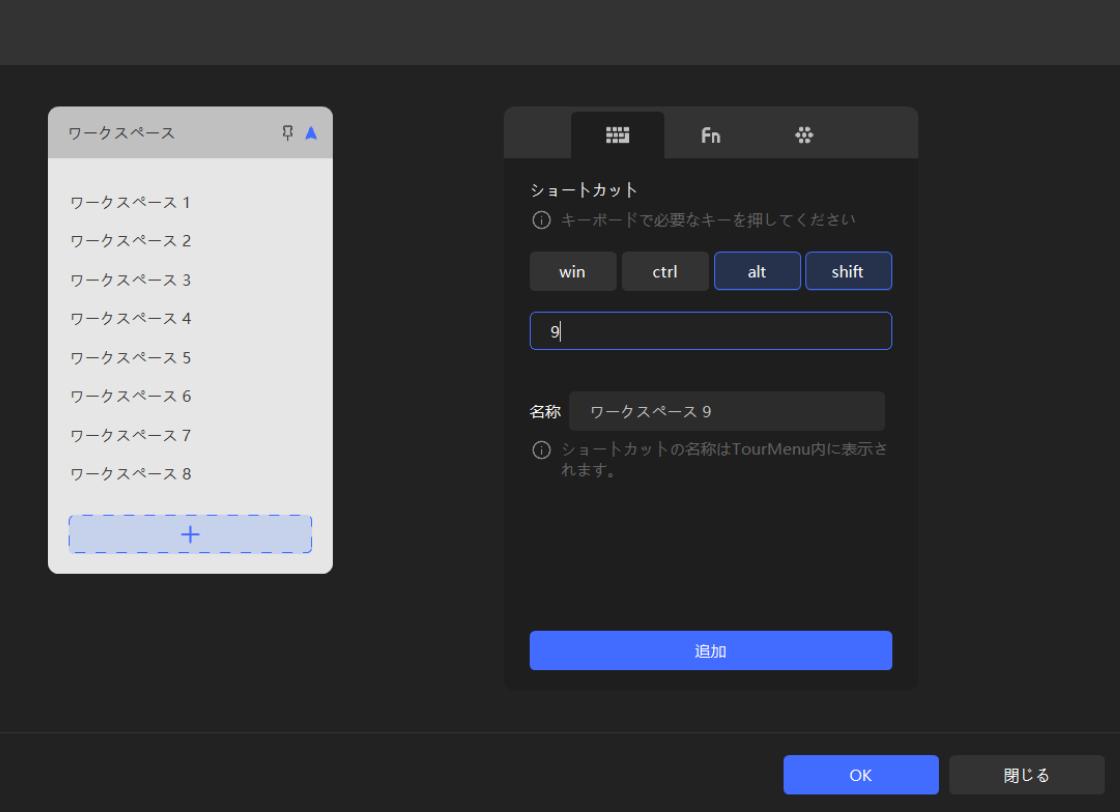Select ワークスペース 5 in the list
This screenshot has width=1120, height=812.
pyautogui.click(x=130, y=358)
